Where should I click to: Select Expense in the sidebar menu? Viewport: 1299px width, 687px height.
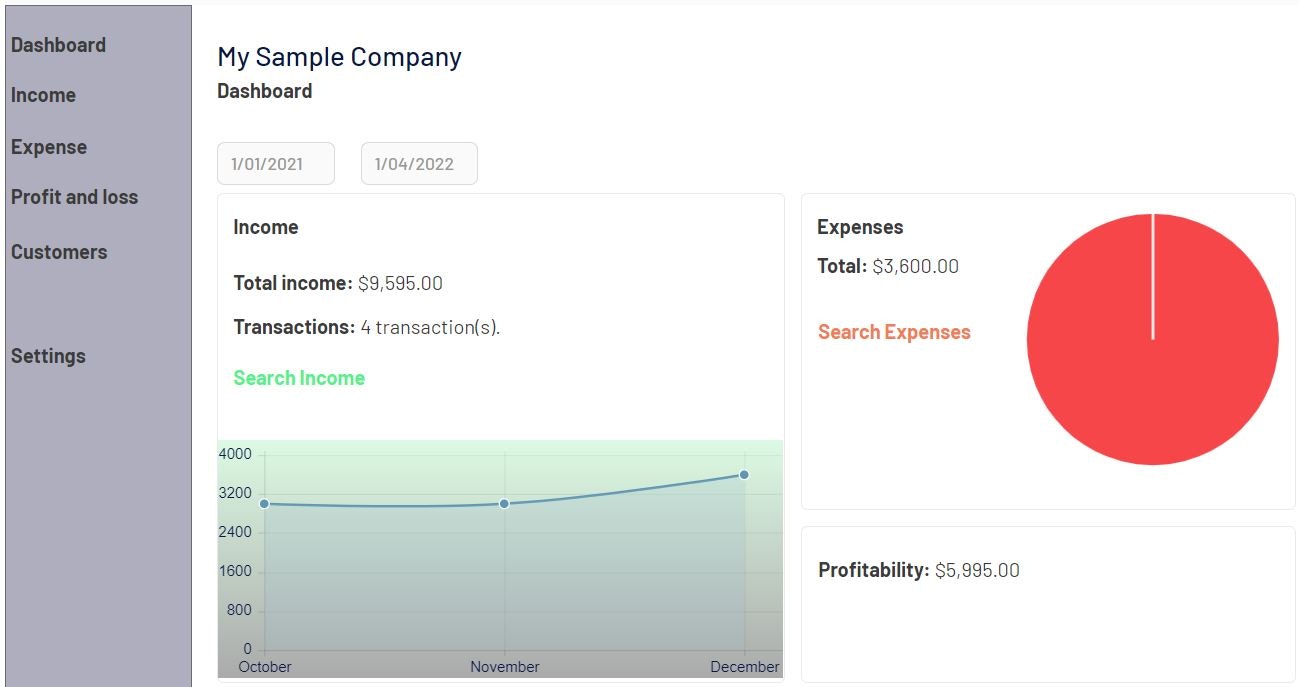tap(49, 147)
